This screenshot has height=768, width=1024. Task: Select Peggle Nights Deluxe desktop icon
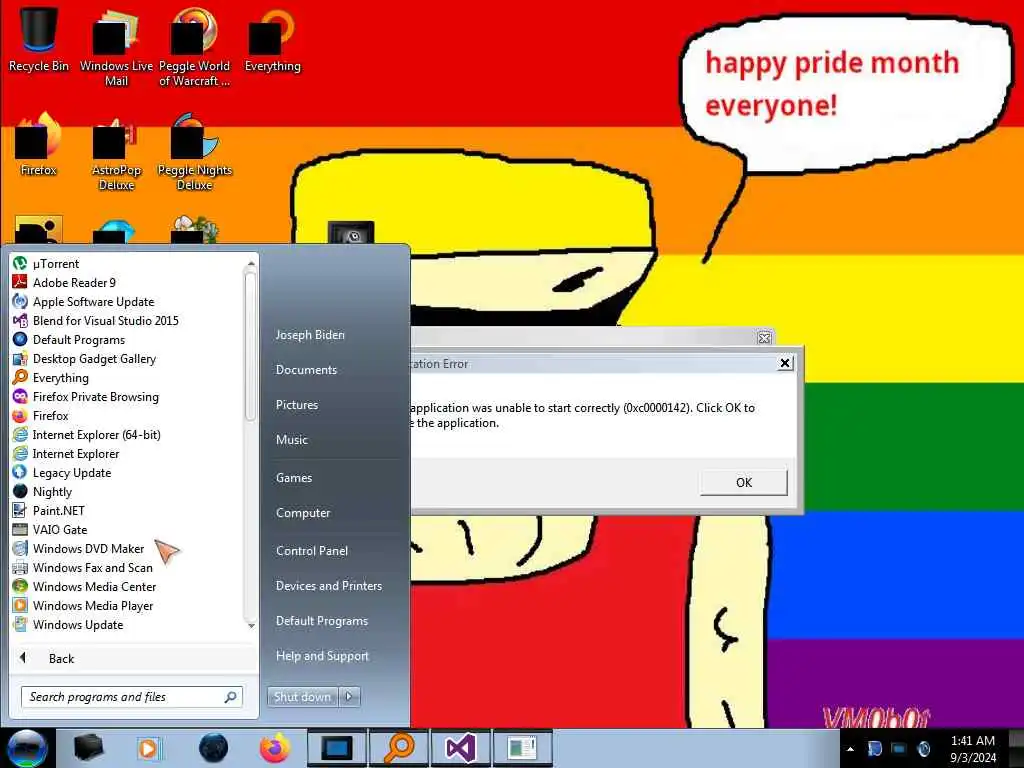point(194,152)
